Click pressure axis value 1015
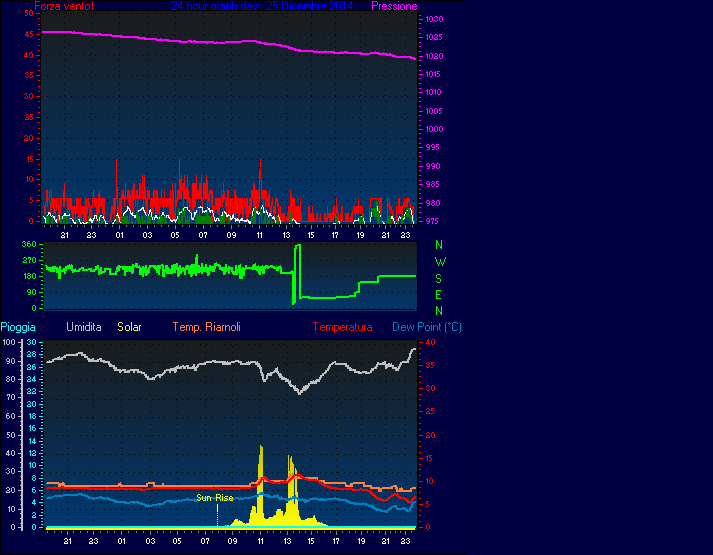 click(x=434, y=74)
